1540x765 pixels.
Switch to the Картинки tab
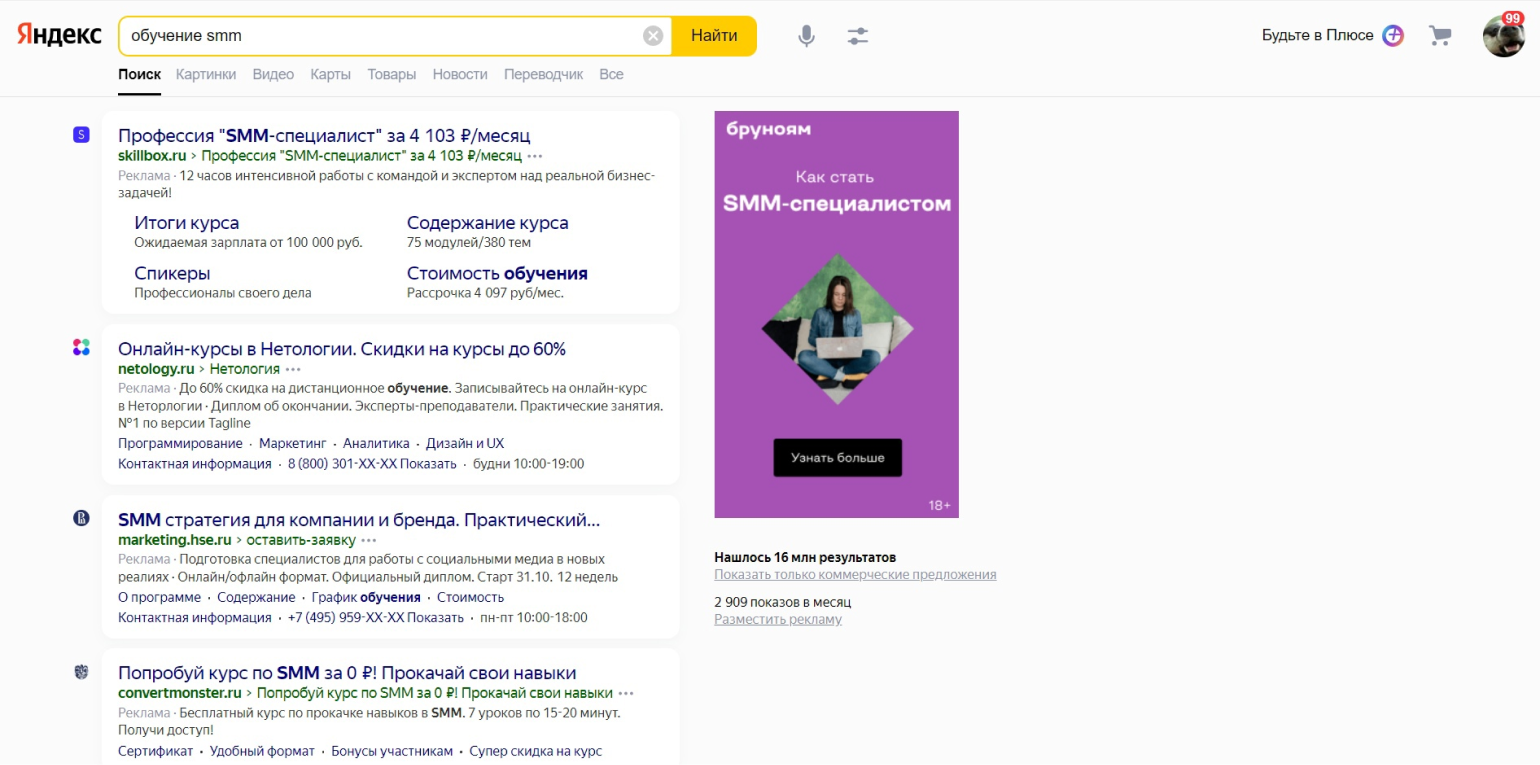coord(206,74)
